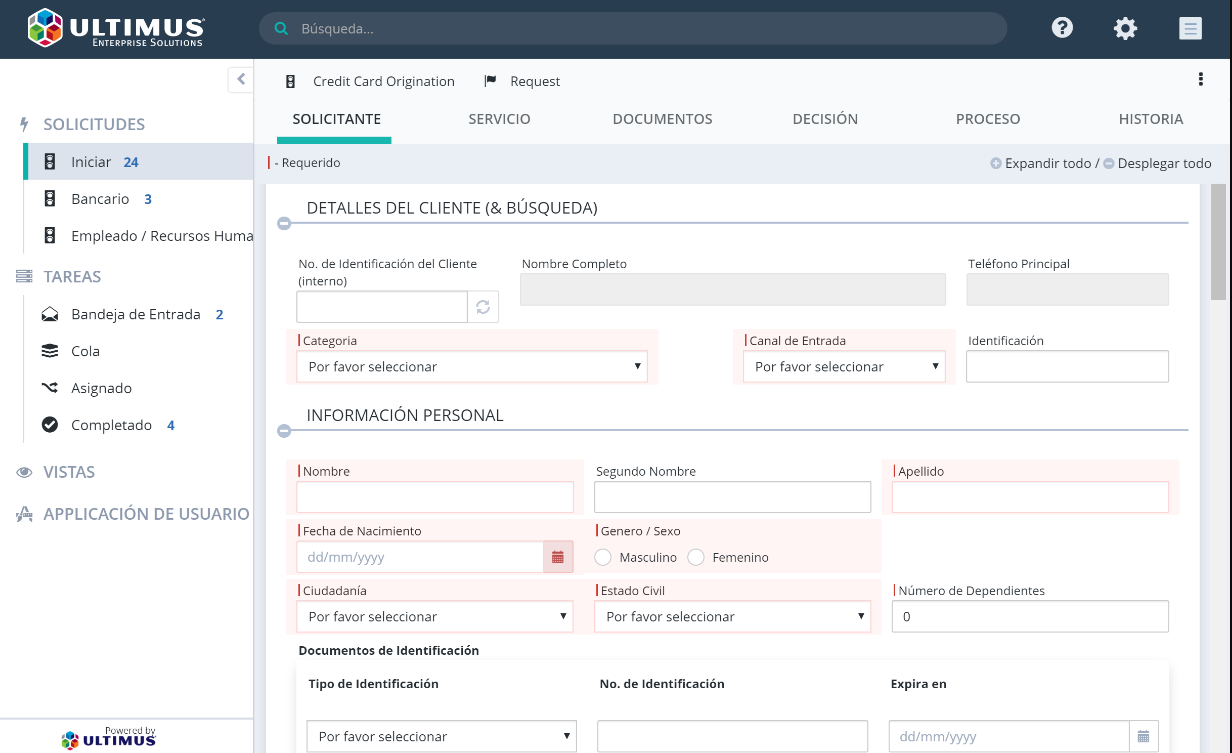Open the top-right header menu icon
The width and height of the screenshot is (1232, 753).
pyautogui.click(x=1190, y=28)
